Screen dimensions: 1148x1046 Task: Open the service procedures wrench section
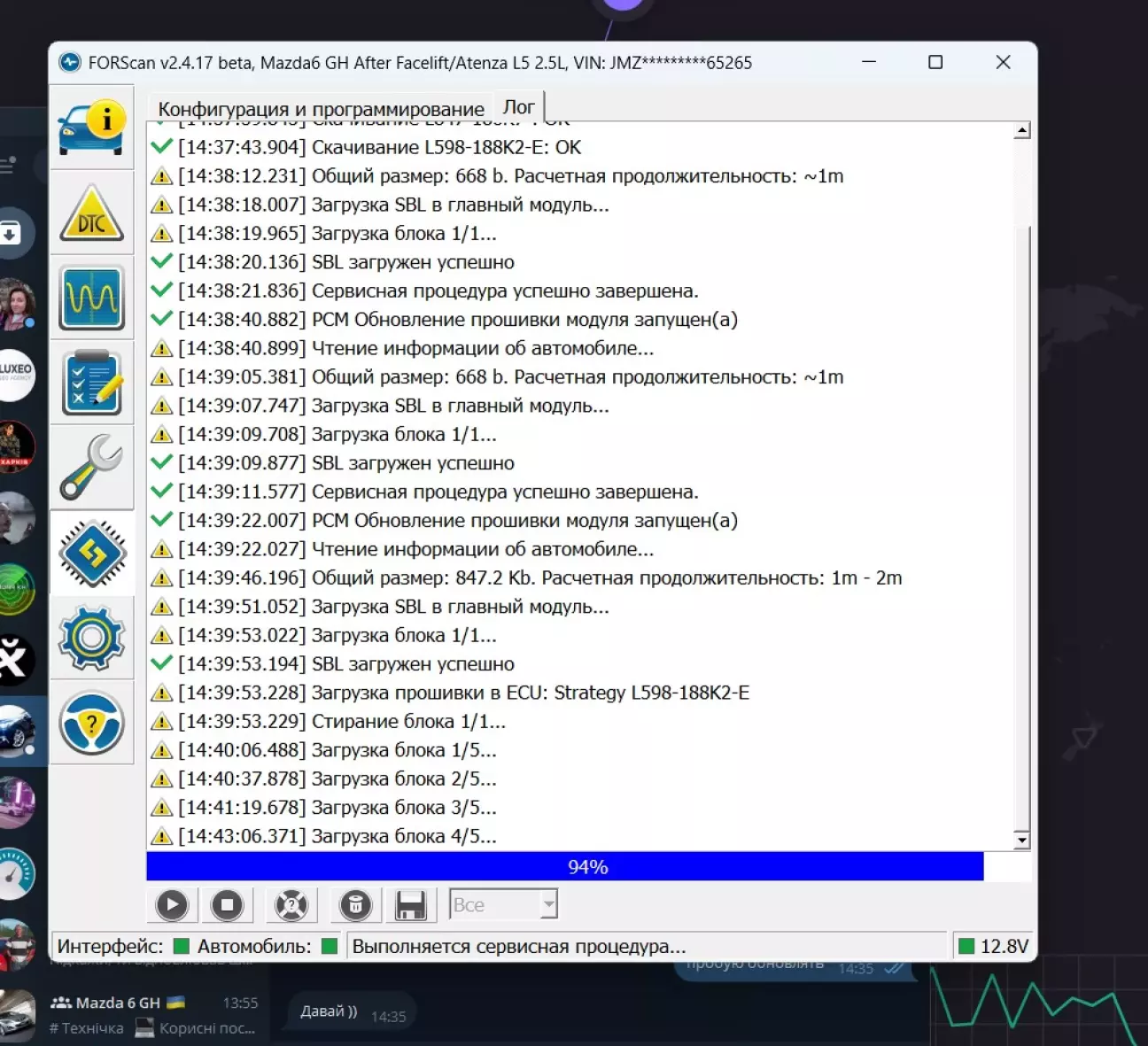[x=92, y=468]
